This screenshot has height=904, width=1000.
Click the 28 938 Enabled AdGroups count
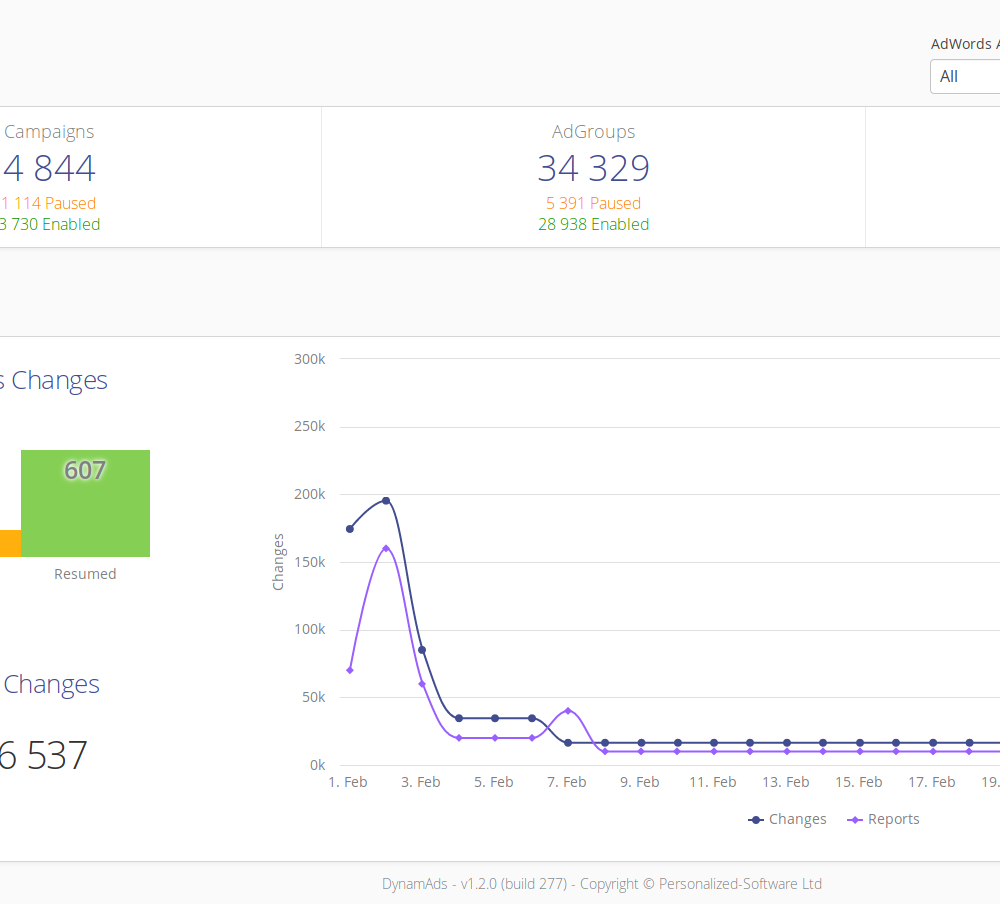[x=593, y=224]
